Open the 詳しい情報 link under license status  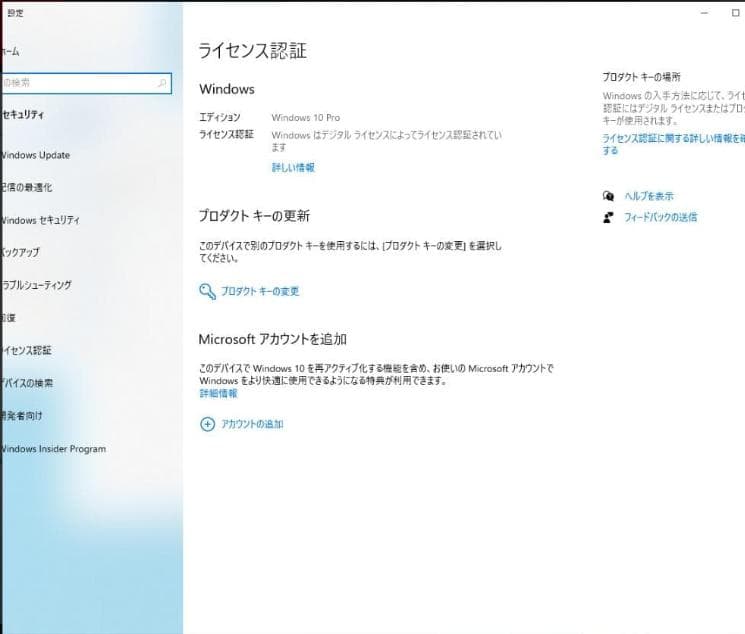coord(293,167)
